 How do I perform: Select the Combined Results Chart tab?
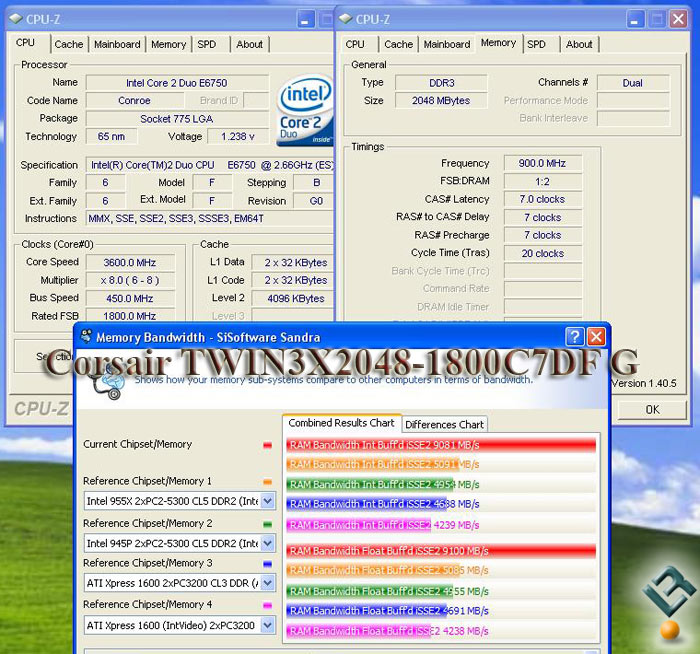[342, 423]
